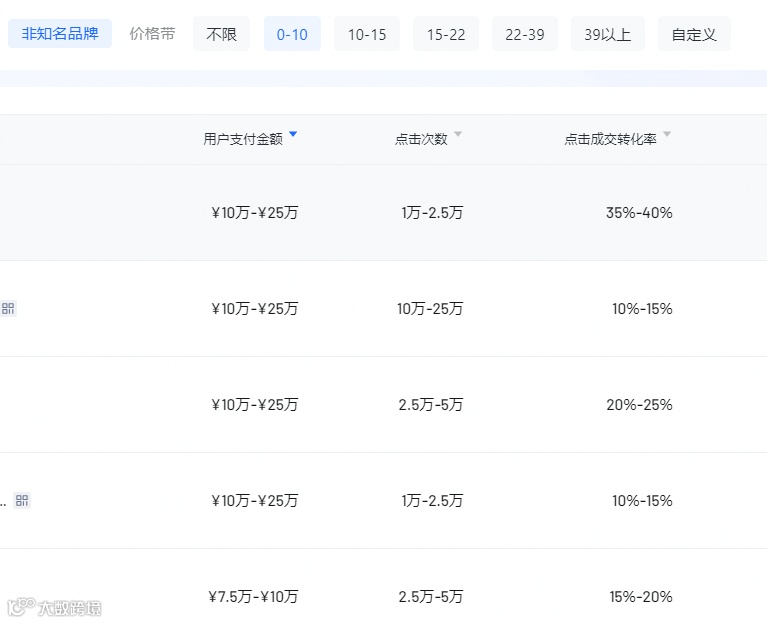Open the grid icon in the fourth row with 10%-15% conversion and 1万-2.5万 clicks
This screenshot has height=623, width=767.
point(22,500)
